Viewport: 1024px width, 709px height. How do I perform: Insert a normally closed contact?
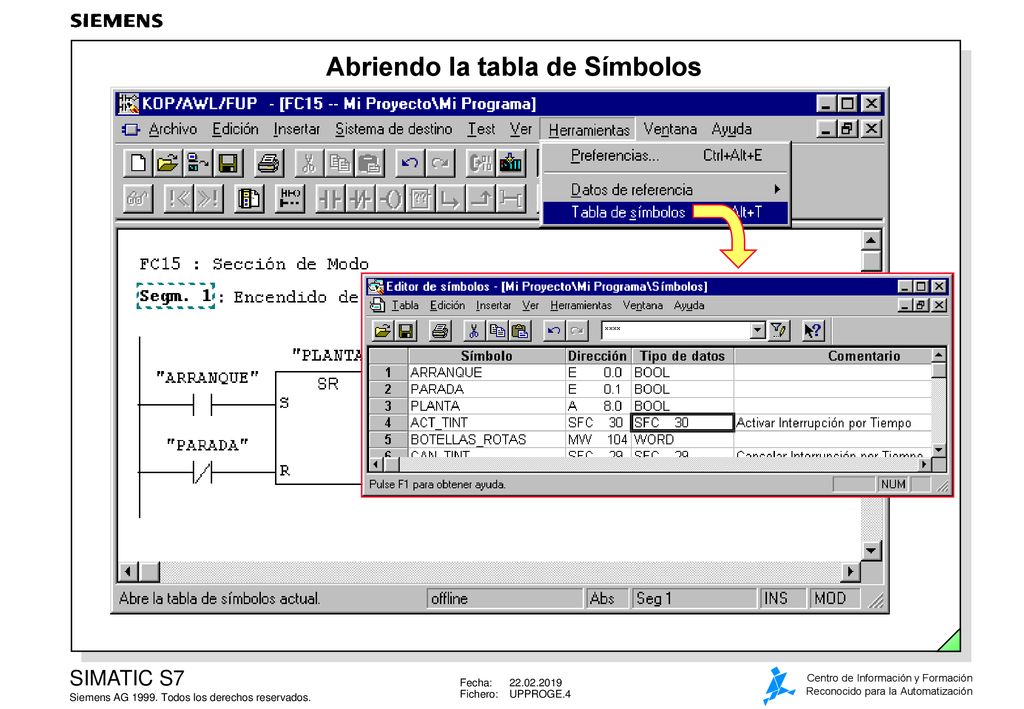(x=360, y=198)
